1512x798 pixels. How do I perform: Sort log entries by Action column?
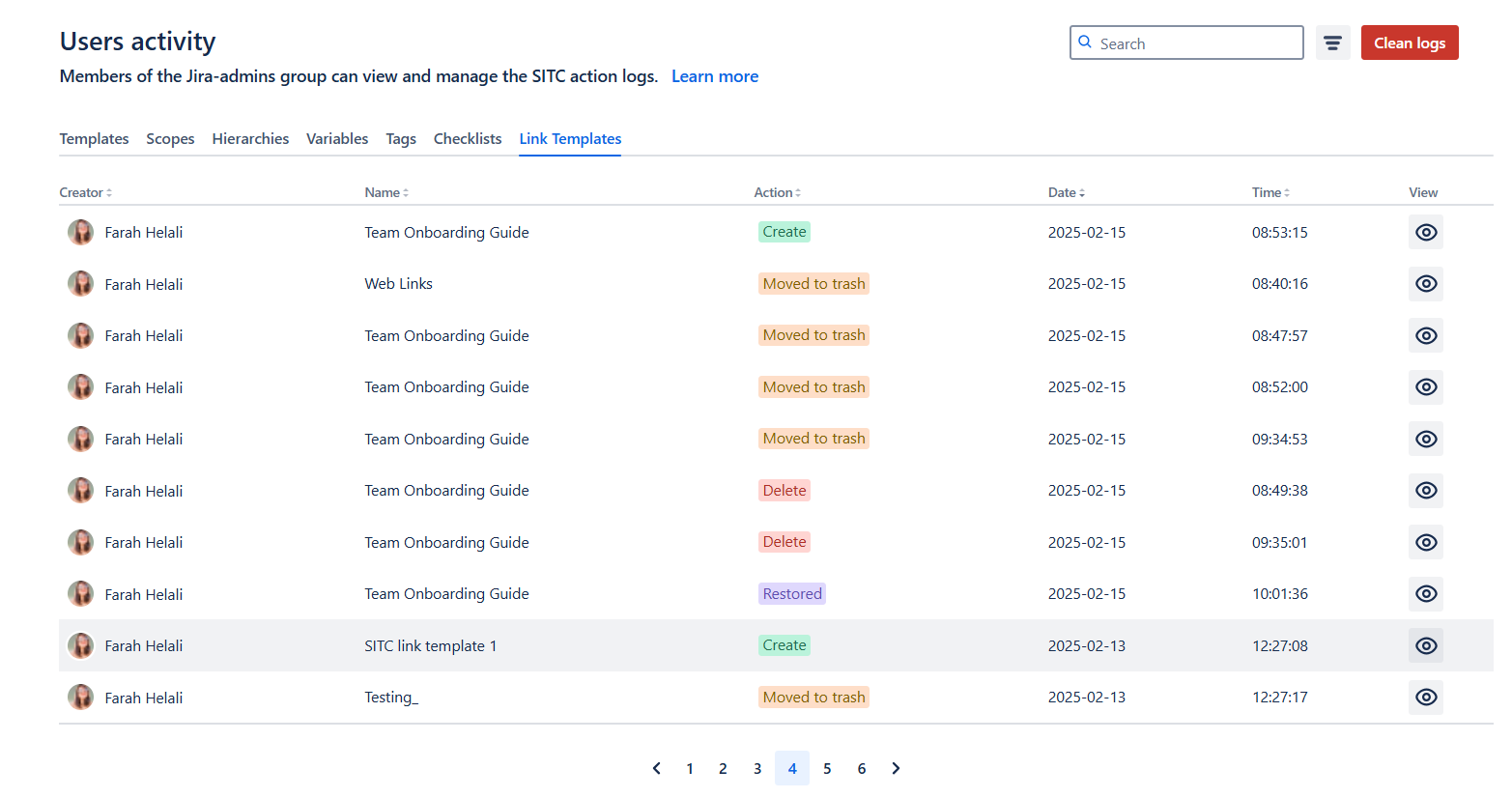777,193
